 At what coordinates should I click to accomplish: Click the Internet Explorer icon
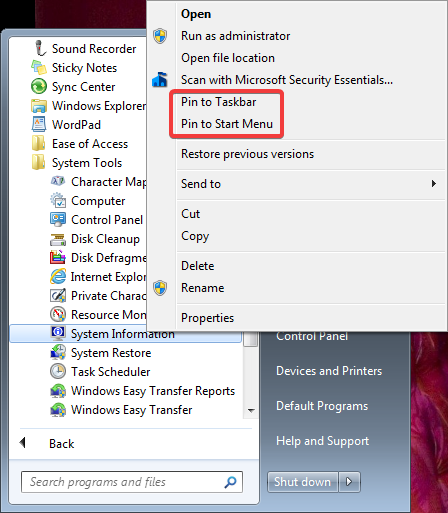[x=58, y=276]
